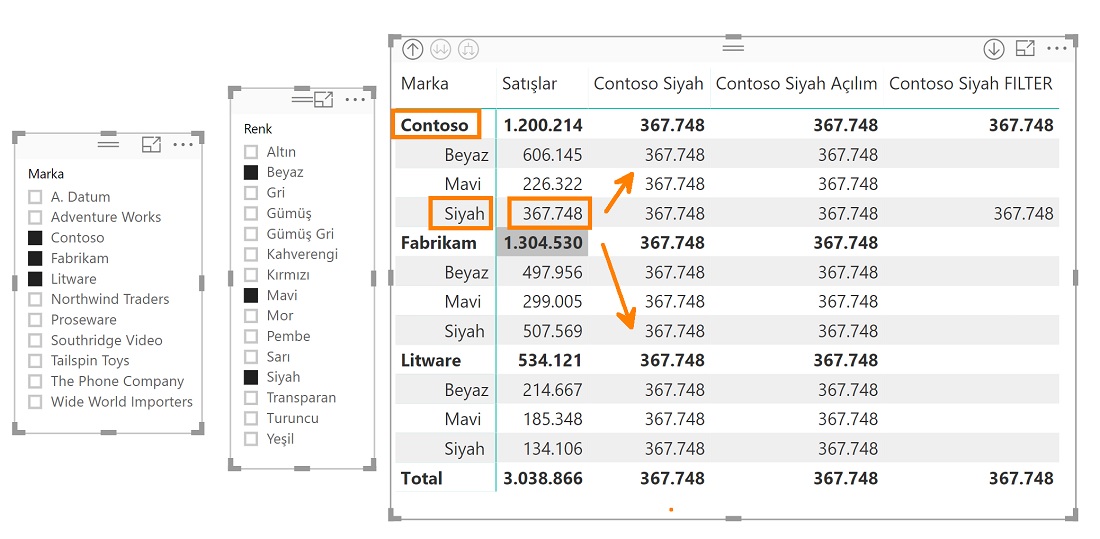Check Pembe color option
1100x539 pixels.
click(250, 336)
